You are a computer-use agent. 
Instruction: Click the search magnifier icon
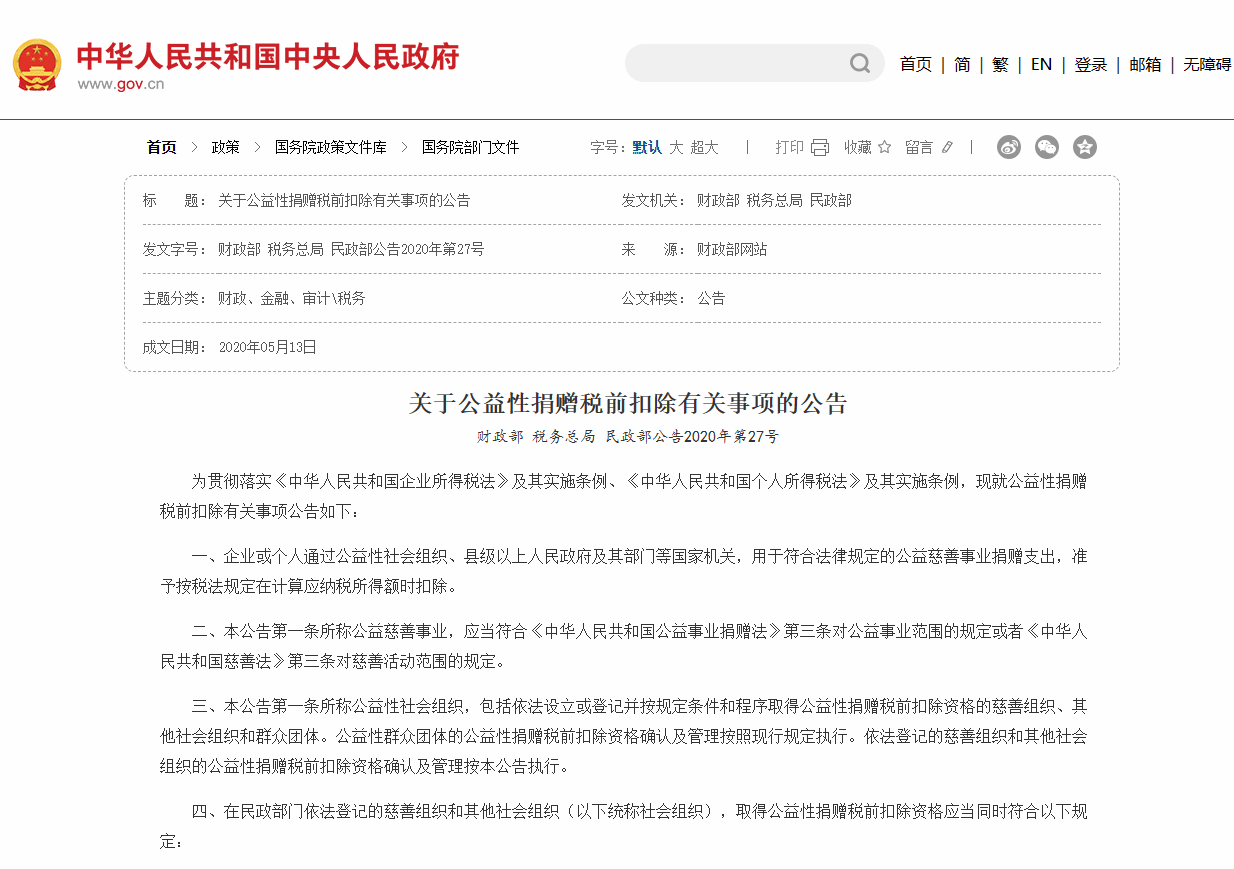860,64
